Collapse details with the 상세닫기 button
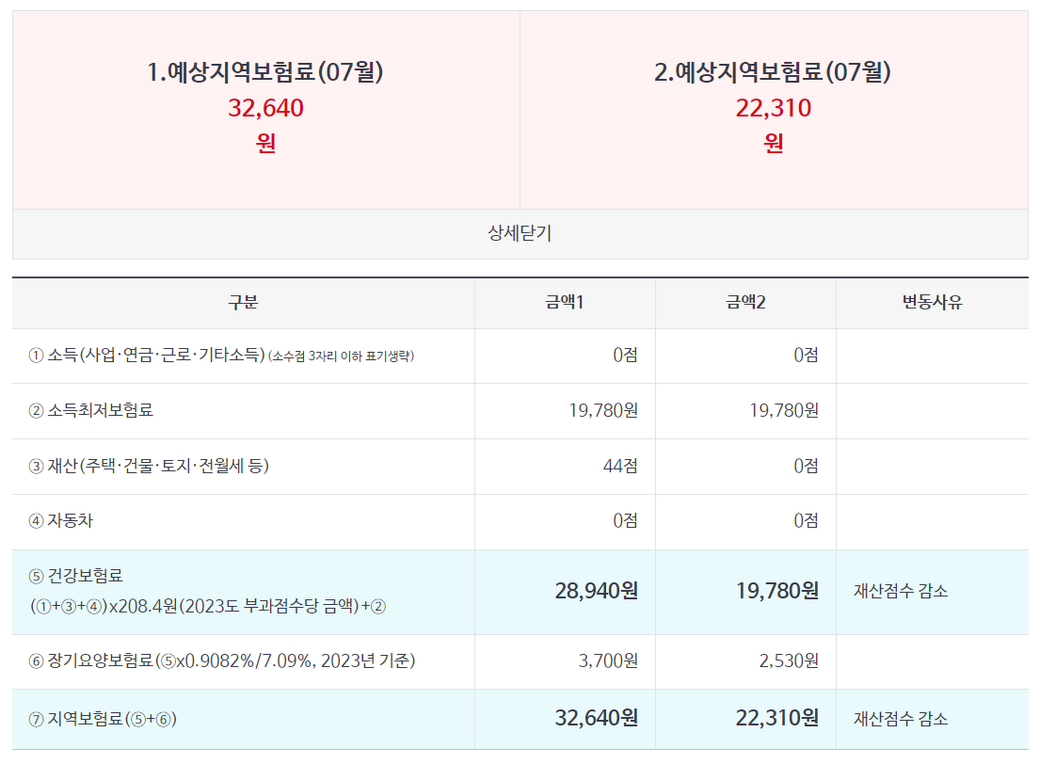The image size is (1040, 761). [x=519, y=234]
